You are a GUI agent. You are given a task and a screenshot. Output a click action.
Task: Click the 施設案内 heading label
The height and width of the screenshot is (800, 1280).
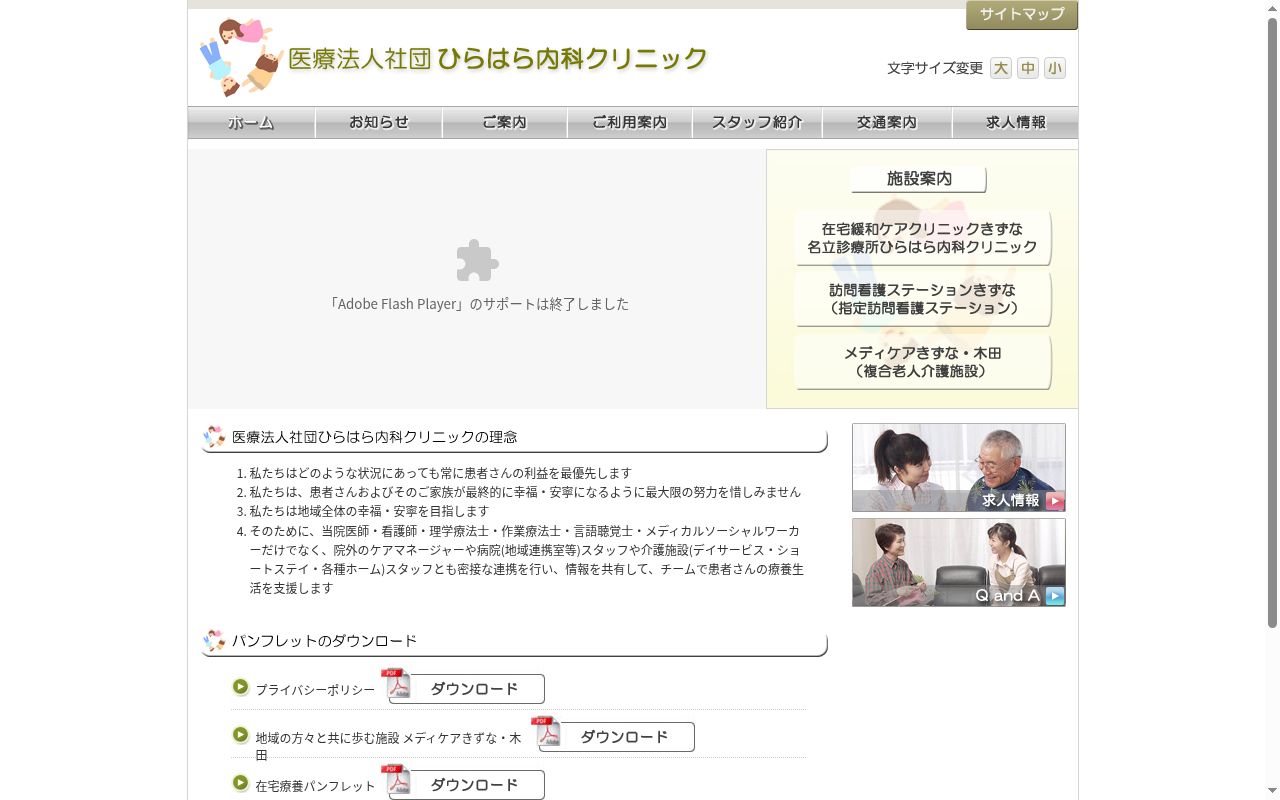[x=919, y=179]
